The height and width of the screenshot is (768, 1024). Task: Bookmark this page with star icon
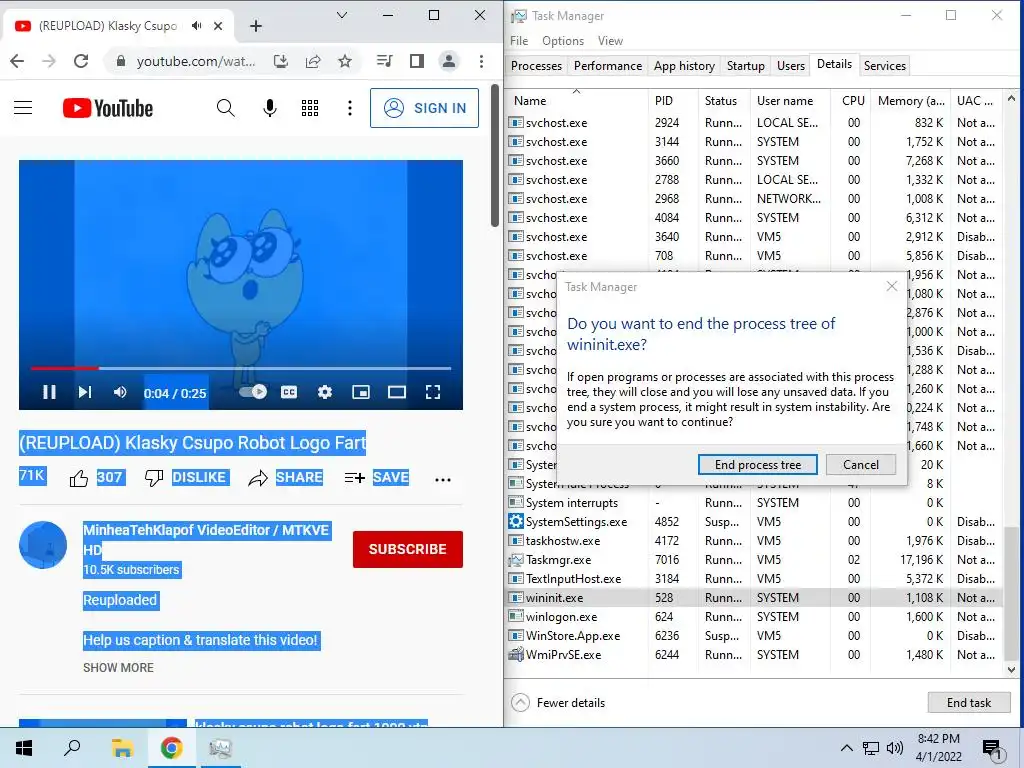click(345, 61)
